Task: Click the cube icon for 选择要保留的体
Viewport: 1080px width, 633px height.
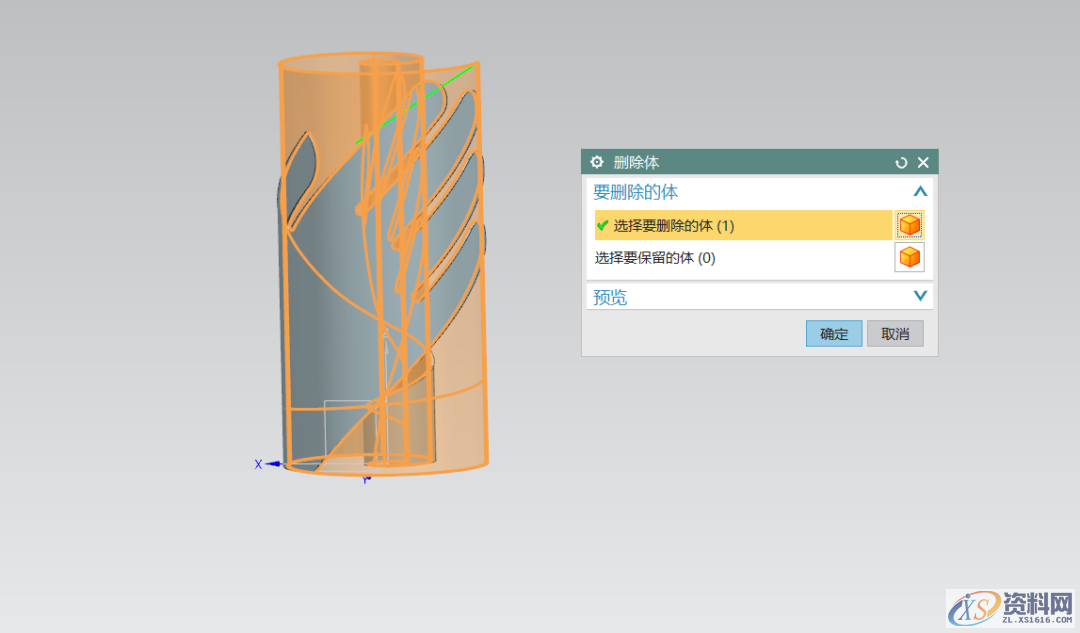Action: pos(909,257)
